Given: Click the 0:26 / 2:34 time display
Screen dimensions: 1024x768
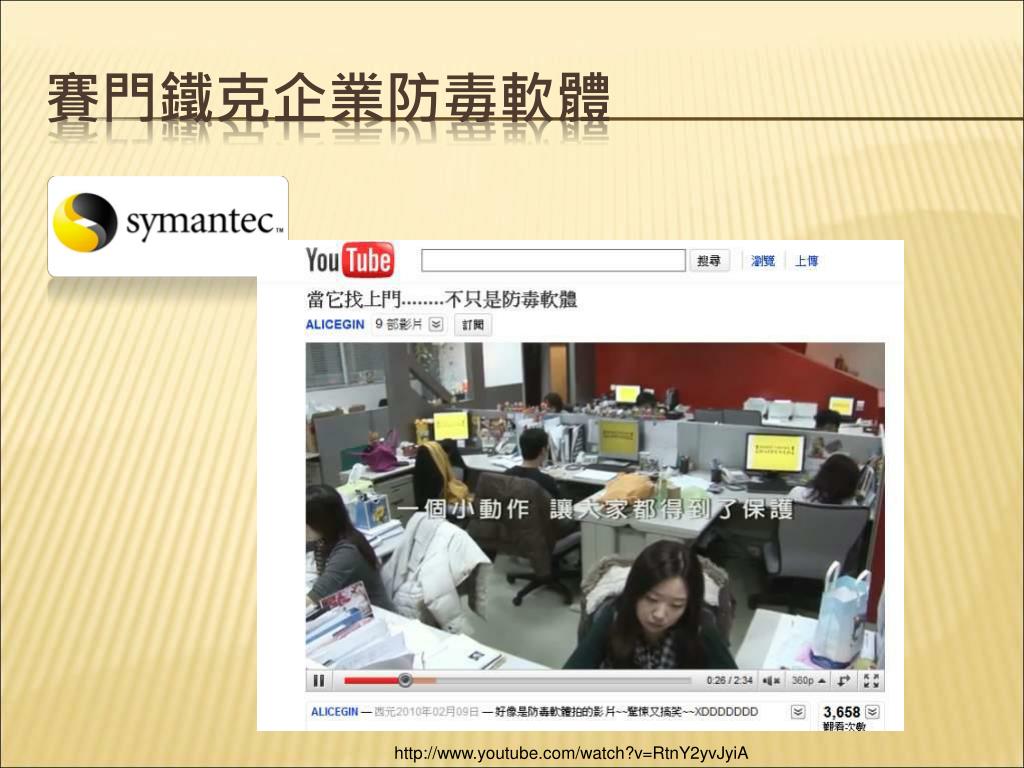Looking at the screenshot, I should [729, 680].
